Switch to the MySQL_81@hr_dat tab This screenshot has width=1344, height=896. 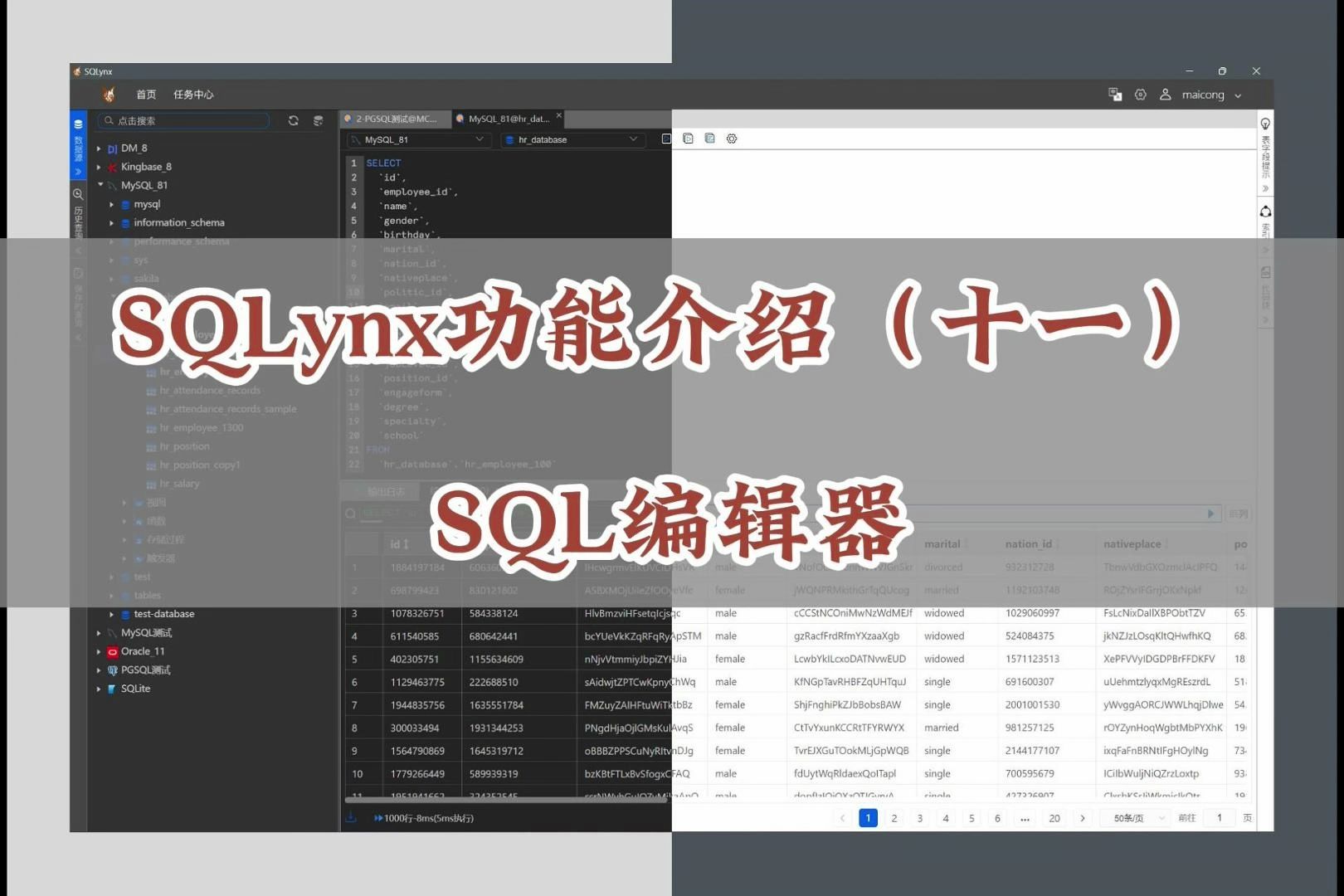(x=509, y=119)
